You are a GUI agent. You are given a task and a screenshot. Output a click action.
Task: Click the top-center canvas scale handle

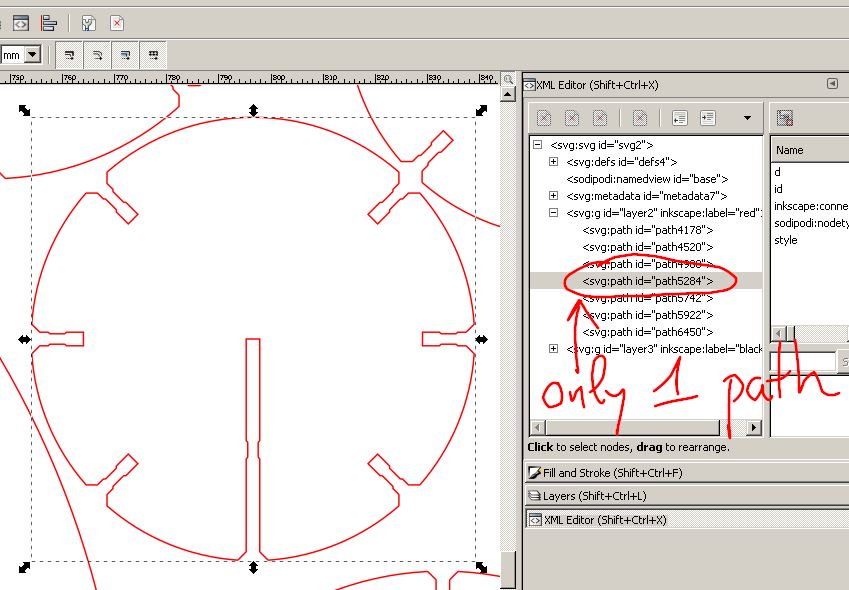point(253,110)
